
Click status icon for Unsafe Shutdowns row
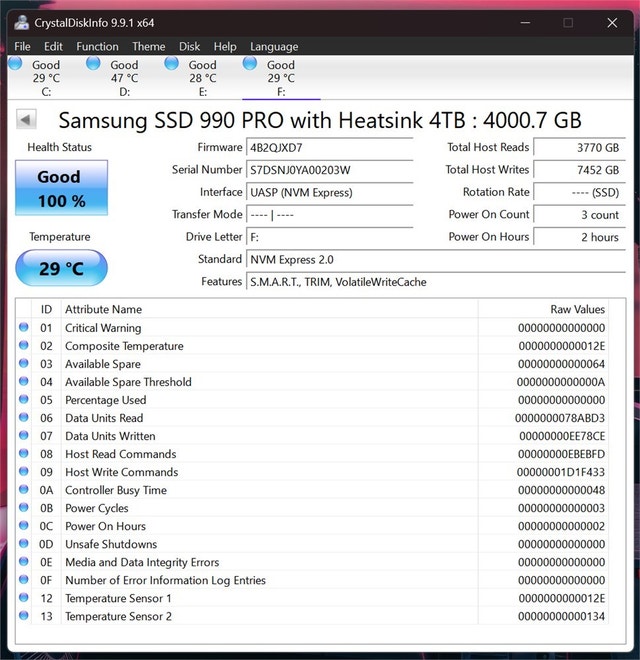24,543
